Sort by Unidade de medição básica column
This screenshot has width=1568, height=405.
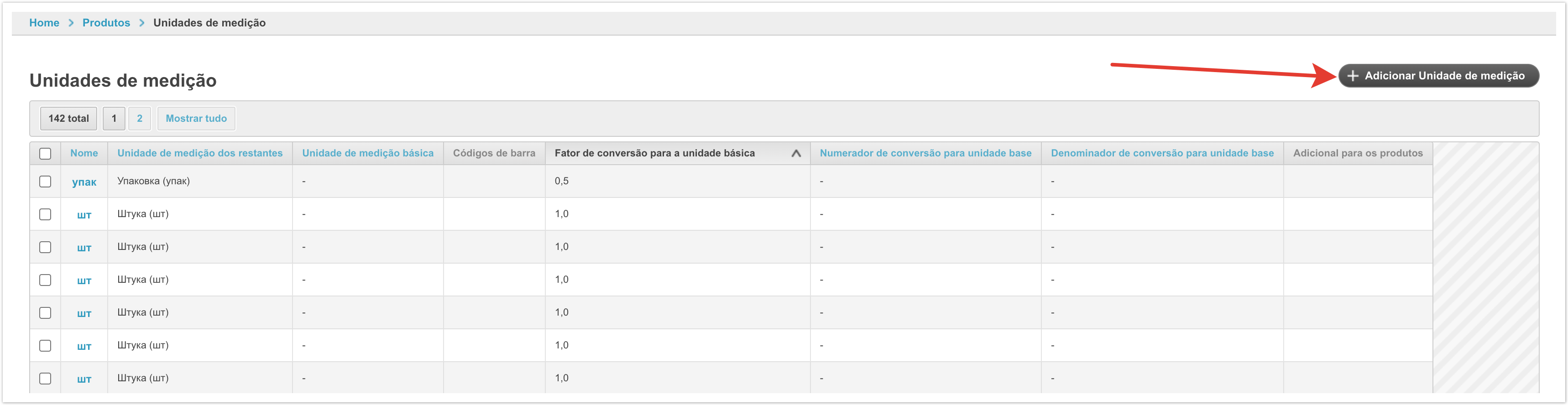coord(368,153)
